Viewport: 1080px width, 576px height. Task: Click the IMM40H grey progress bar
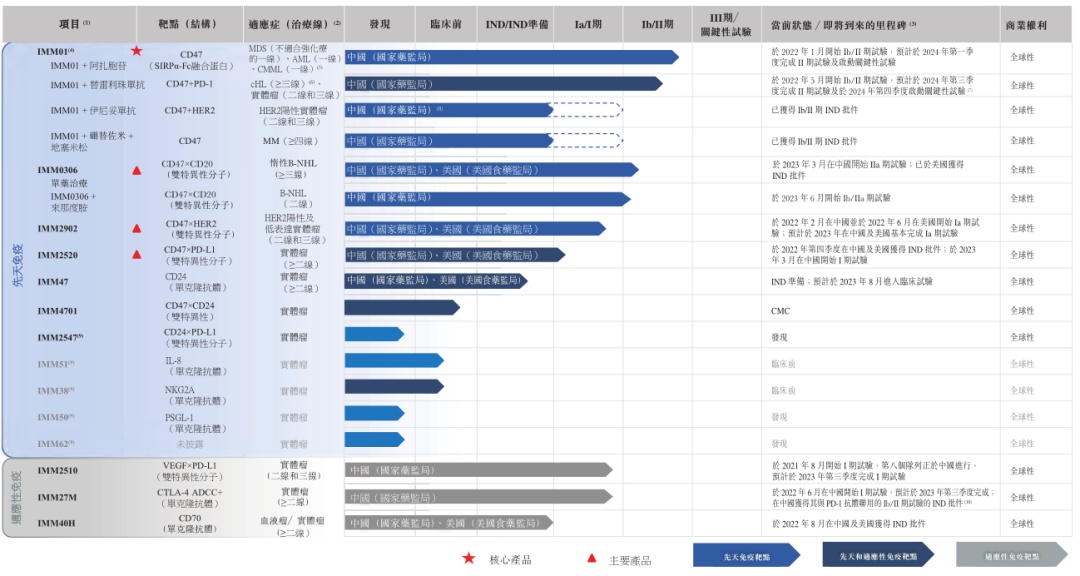pyautogui.click(x=449, y=523)
